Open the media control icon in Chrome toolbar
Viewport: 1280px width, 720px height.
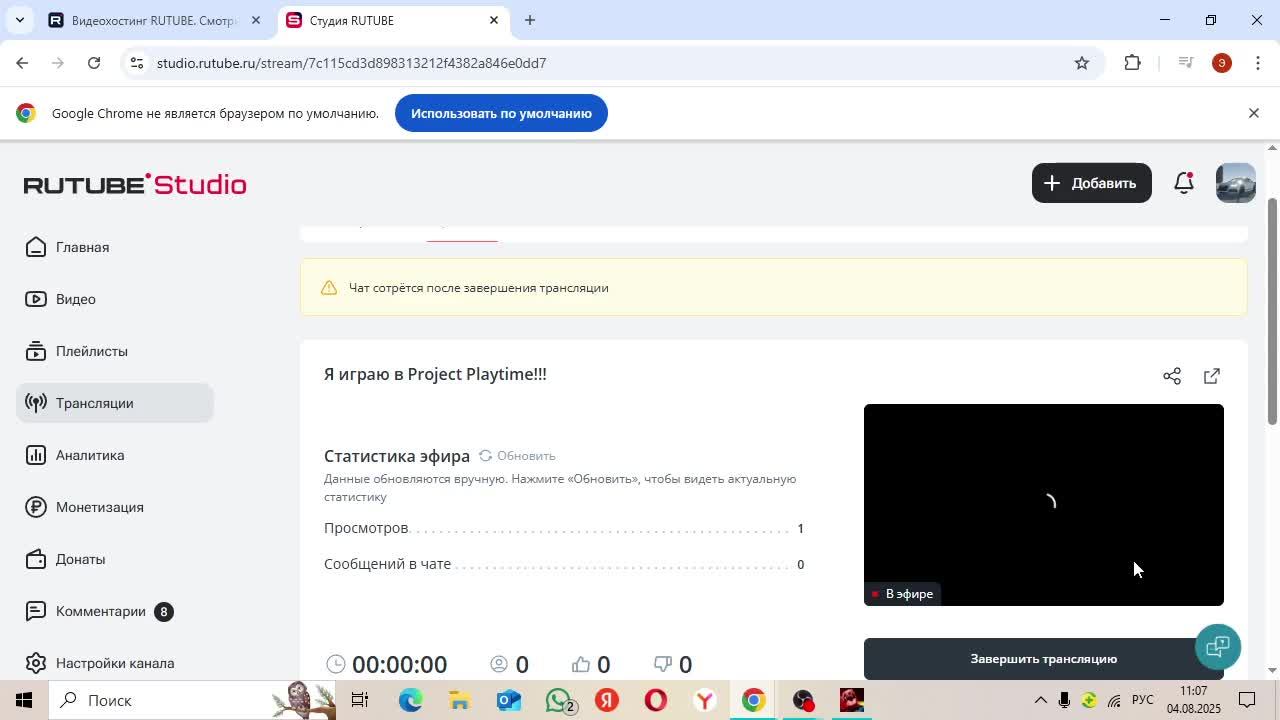(1186, 63)
